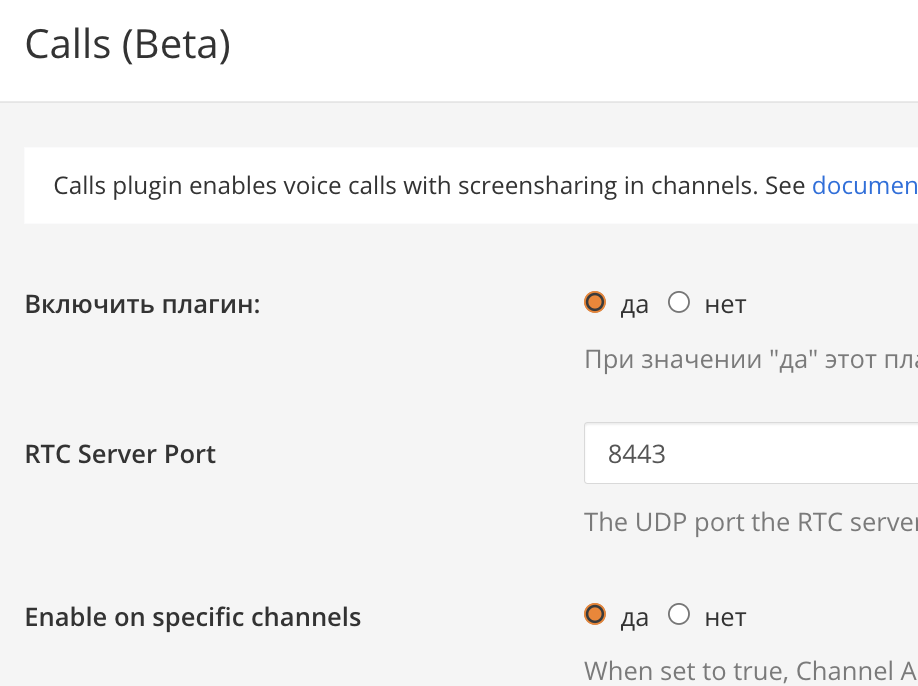The image size is (918, 686).
Task: Click the 'Calls (Beta)' page heading
Action: [128, 44]
